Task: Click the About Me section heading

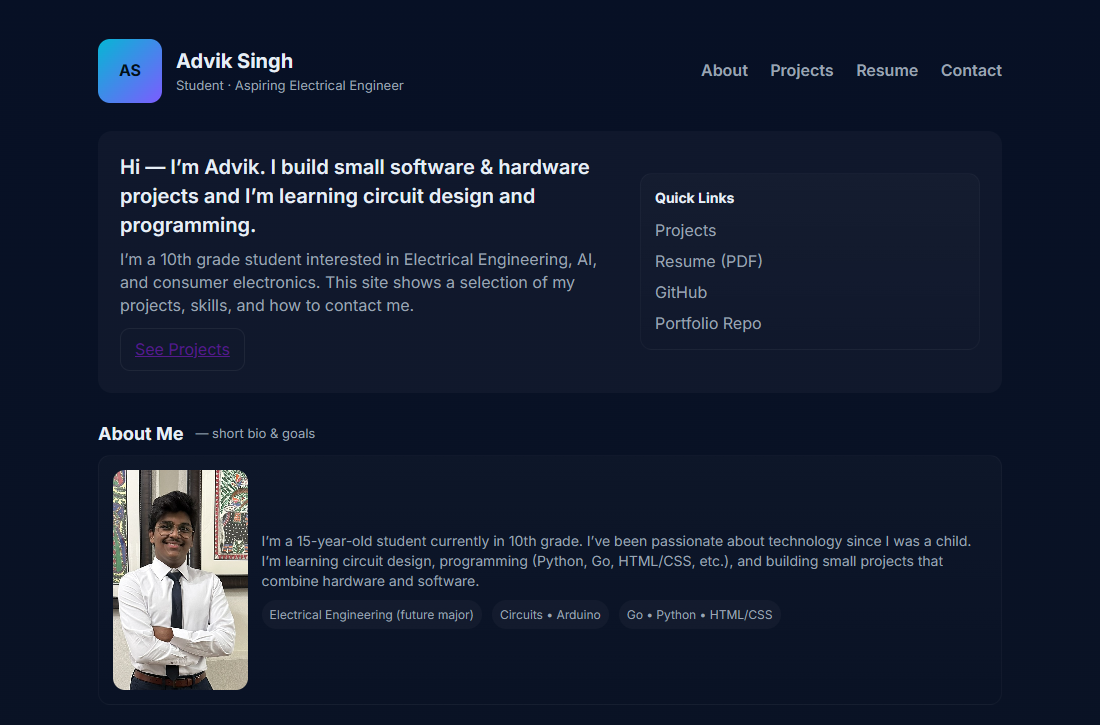Action: pyautogui.click(x=141, y=434)
